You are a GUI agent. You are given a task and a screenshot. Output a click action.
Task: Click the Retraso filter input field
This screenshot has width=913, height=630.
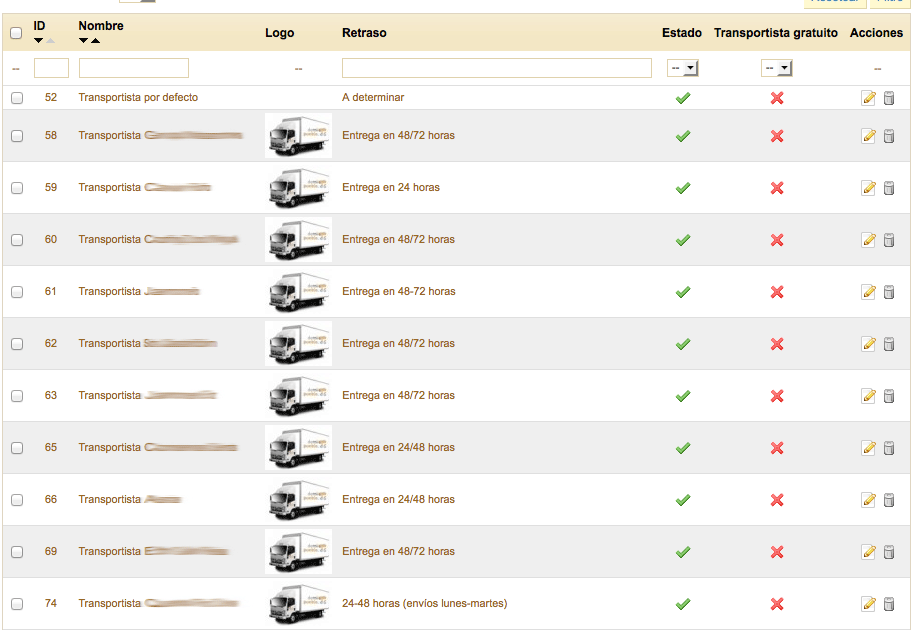496,68
